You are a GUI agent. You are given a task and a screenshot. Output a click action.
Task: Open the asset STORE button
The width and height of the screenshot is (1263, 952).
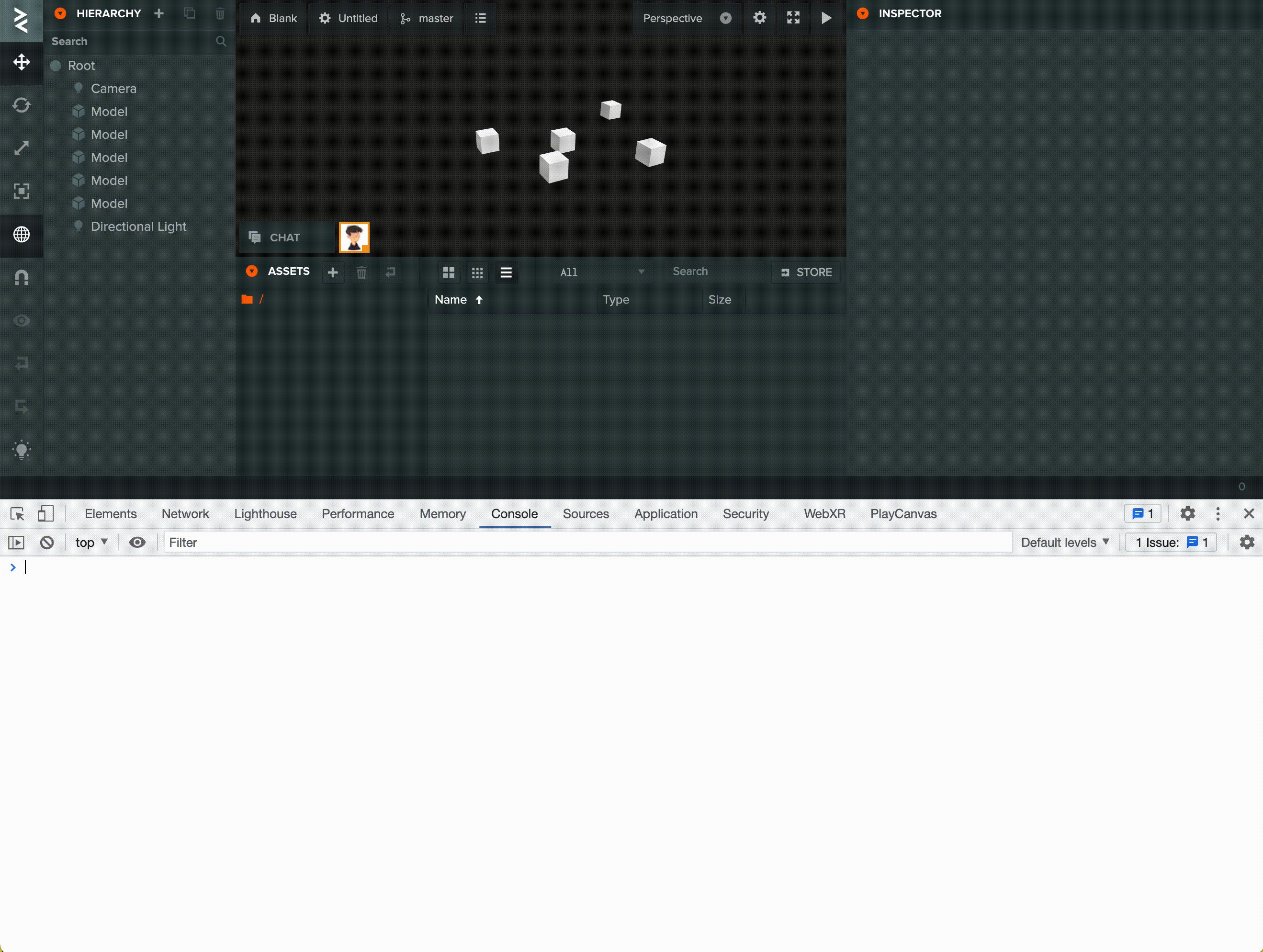click(806, 272)
